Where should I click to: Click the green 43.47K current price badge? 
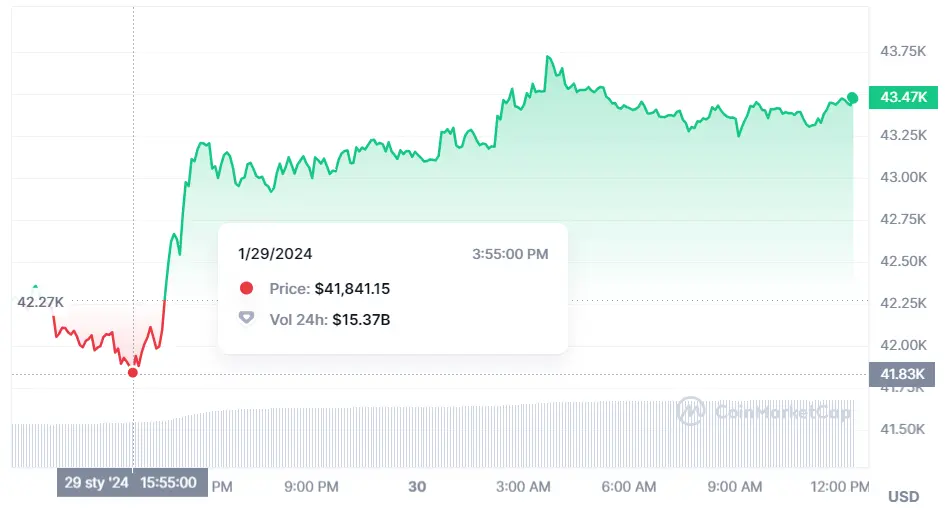pyautogui.click(x=902, y=97)
